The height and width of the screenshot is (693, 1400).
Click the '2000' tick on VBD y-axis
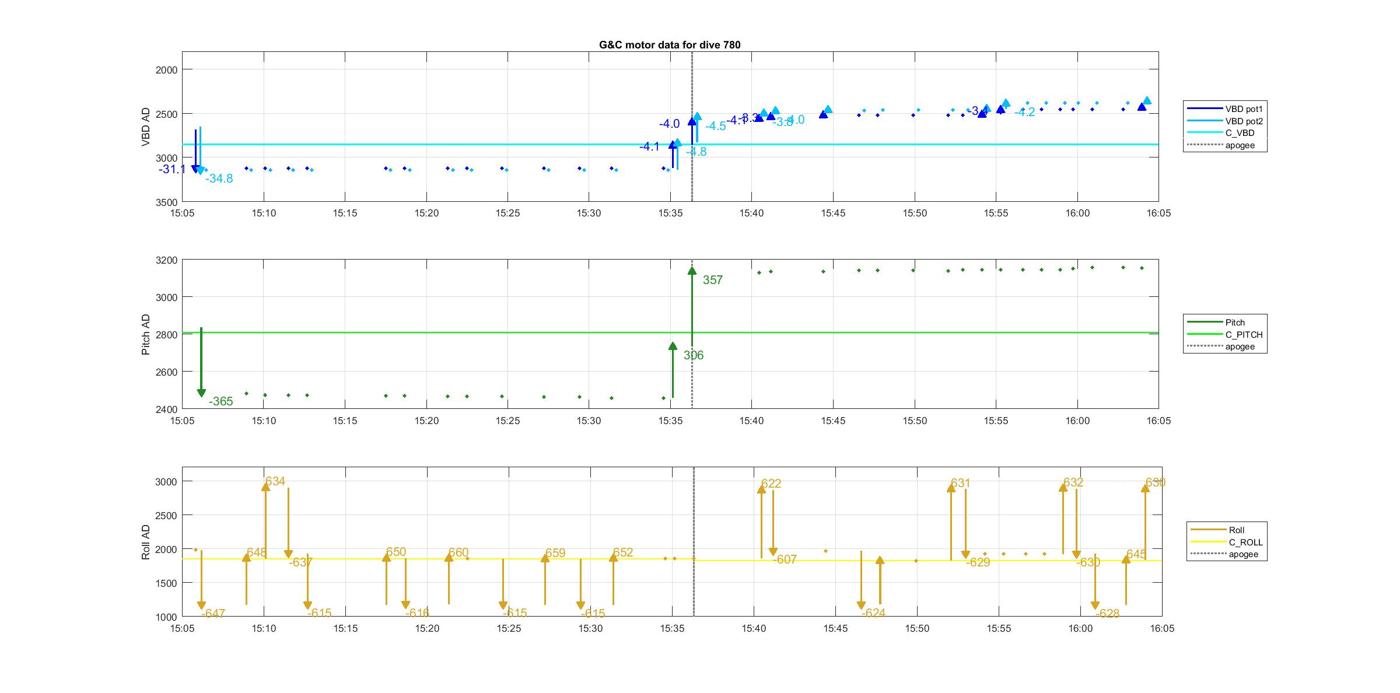pos(167,70)
